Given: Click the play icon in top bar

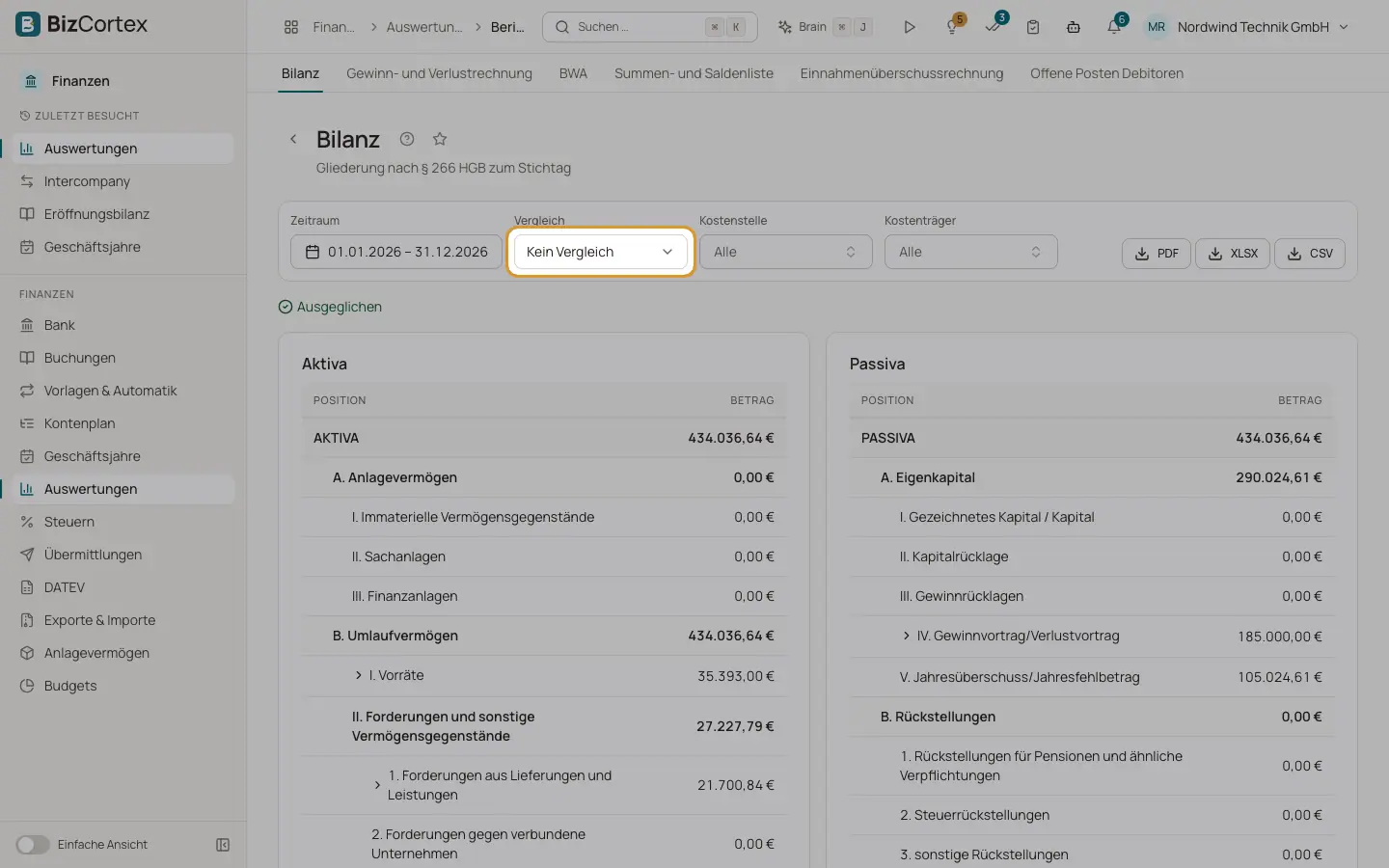Looking at the screenshot, I should click(909, 27).
